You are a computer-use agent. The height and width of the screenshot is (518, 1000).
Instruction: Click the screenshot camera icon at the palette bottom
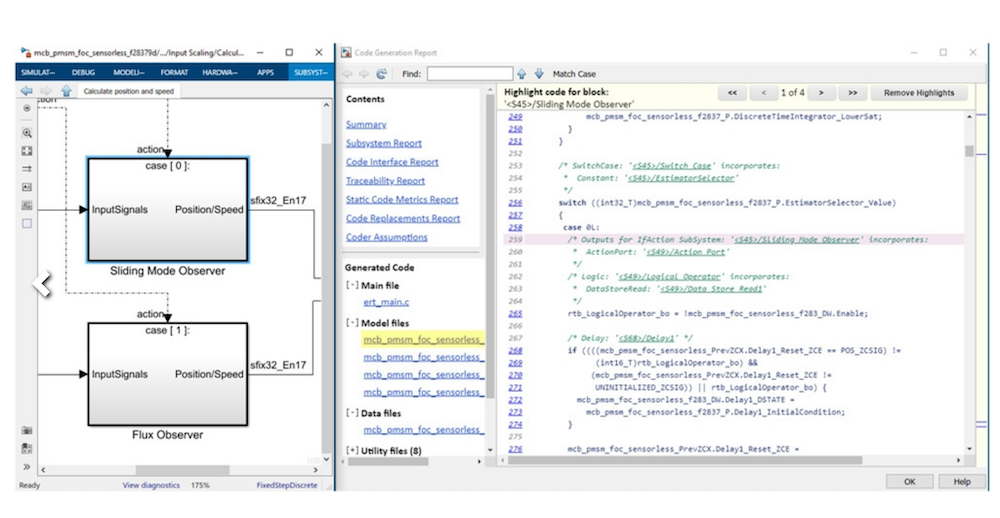[x=27, y=431]
